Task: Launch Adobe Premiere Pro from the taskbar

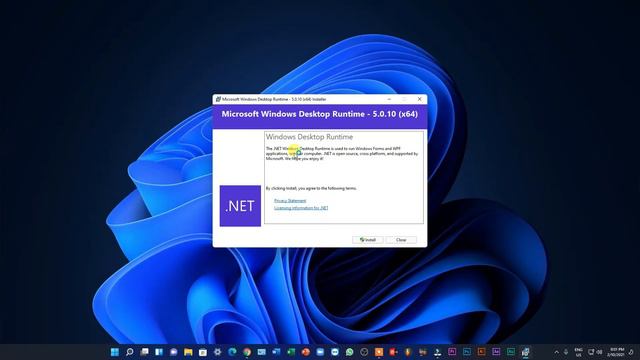Action: tap(452, 352)
